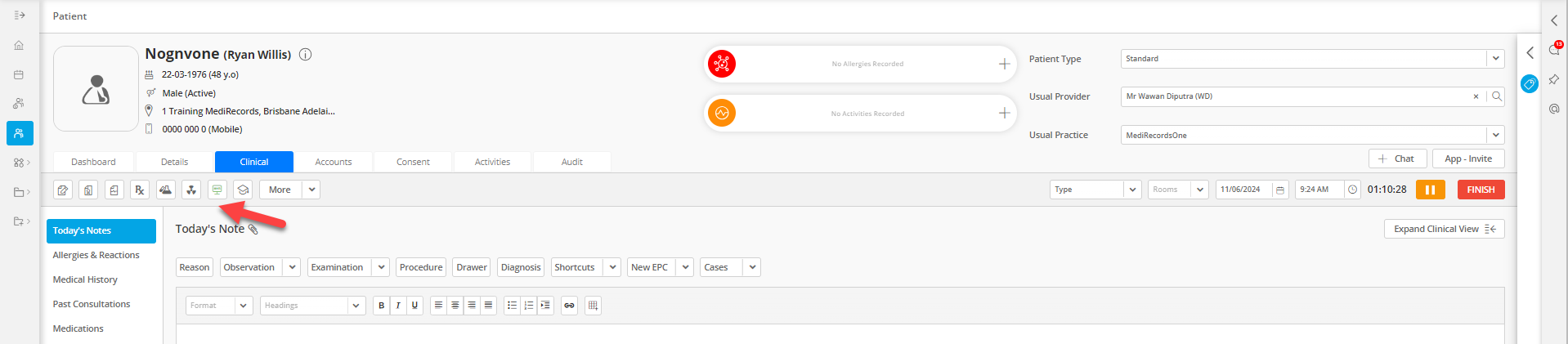This screenshot has height=344, width=1568.
Task: Expand the New EPC dropdown arrow
Action: click(685, 267)
